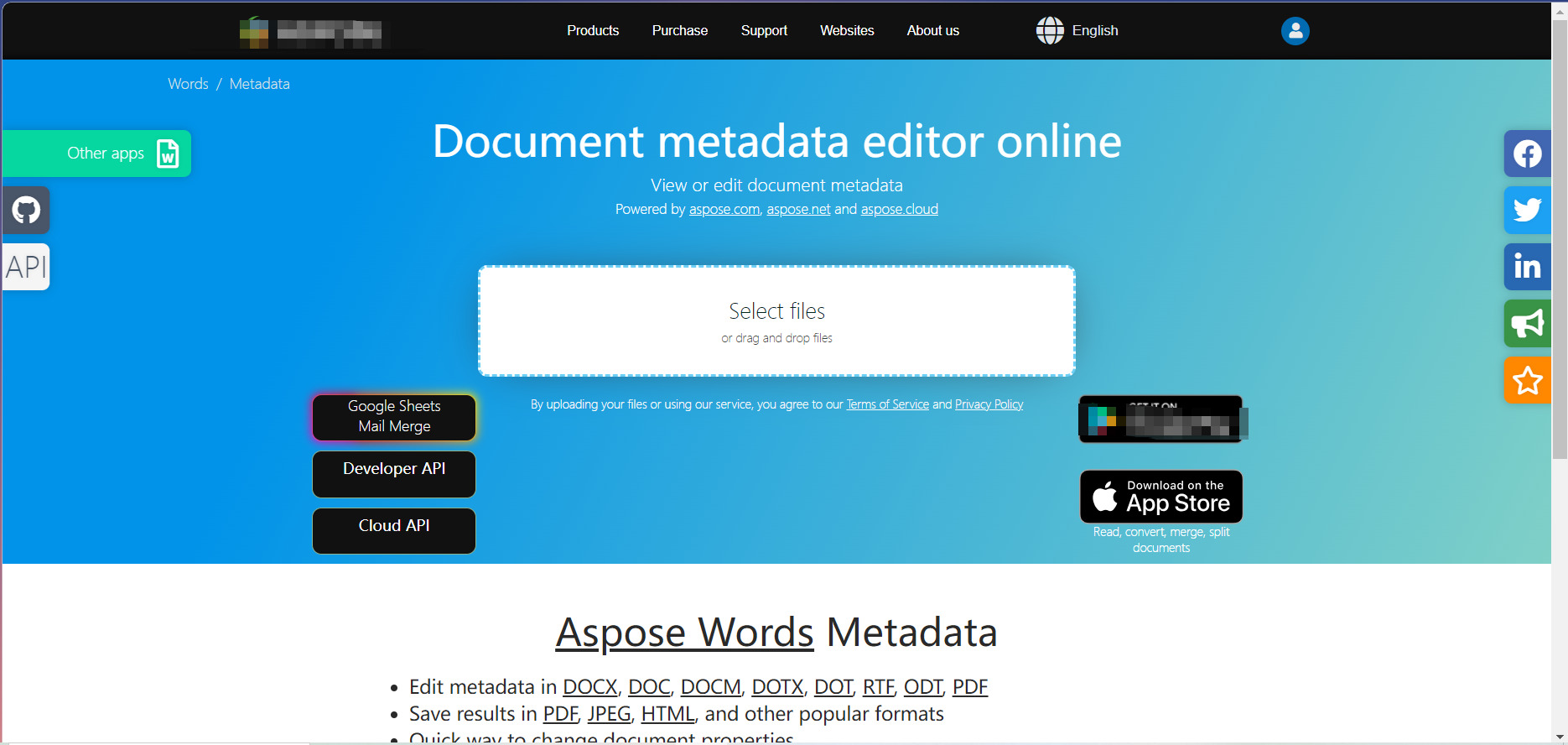Click PDF link in Save results line
The image size is (1568, 745).
[560, 714]
